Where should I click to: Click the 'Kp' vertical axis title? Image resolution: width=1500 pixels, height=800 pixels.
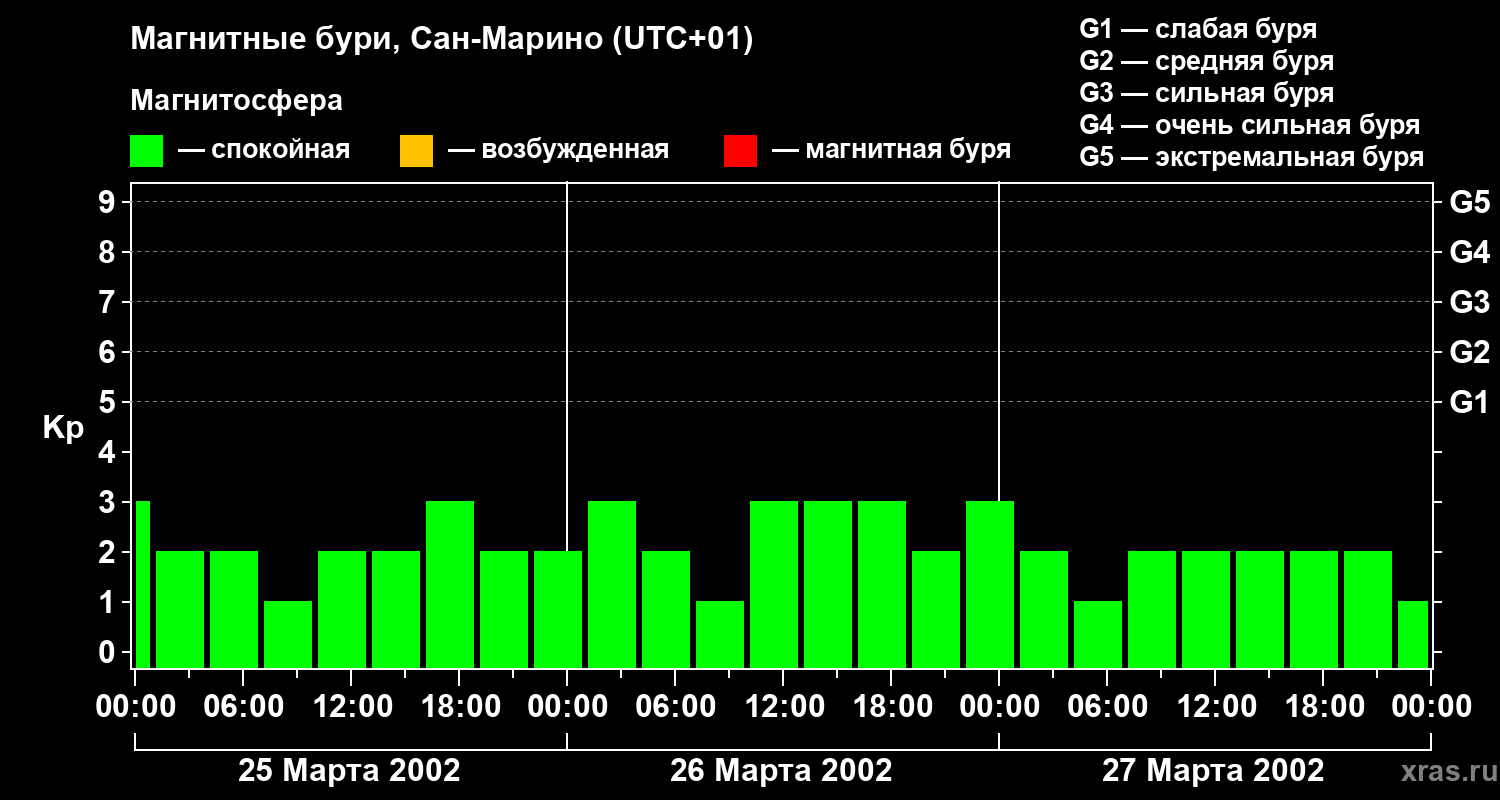63,428
